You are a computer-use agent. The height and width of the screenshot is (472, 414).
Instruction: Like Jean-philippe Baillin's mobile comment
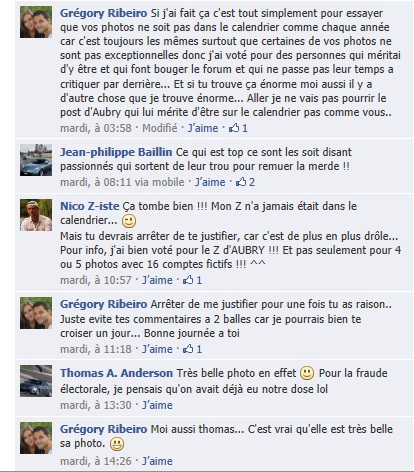[x=210, y=182]
